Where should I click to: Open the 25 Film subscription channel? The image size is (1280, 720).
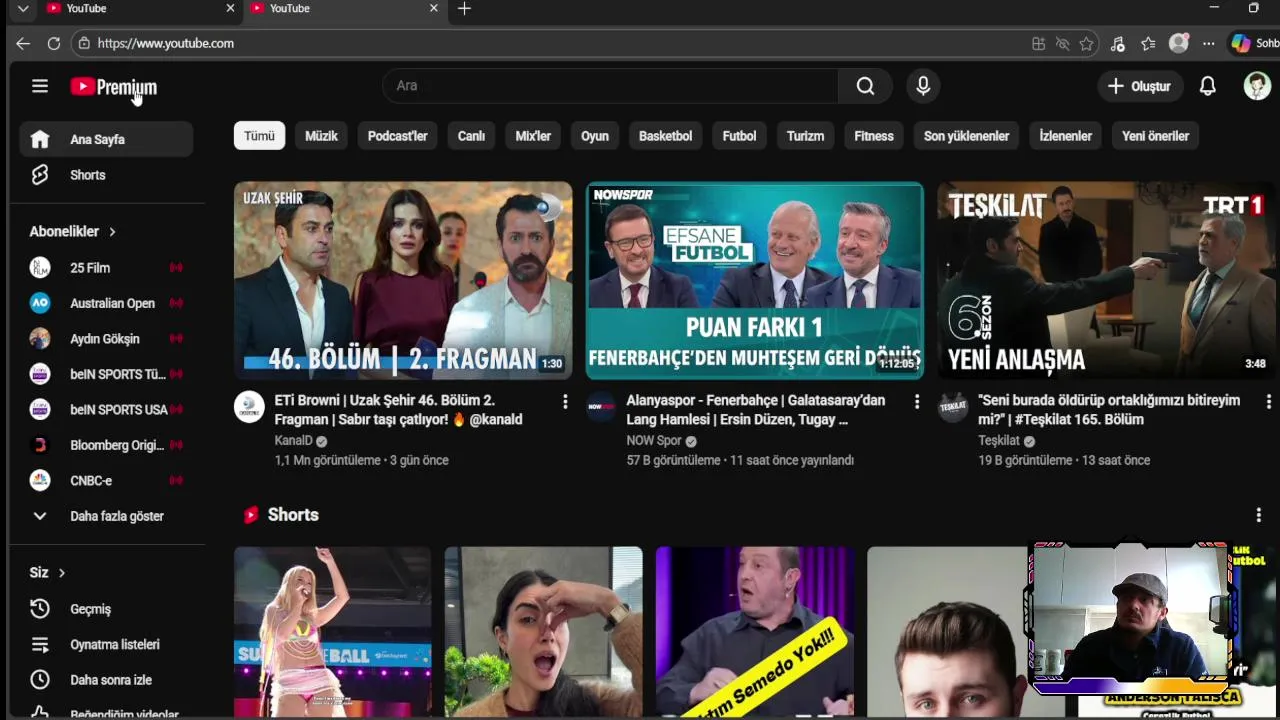click(x=106, y=268)
